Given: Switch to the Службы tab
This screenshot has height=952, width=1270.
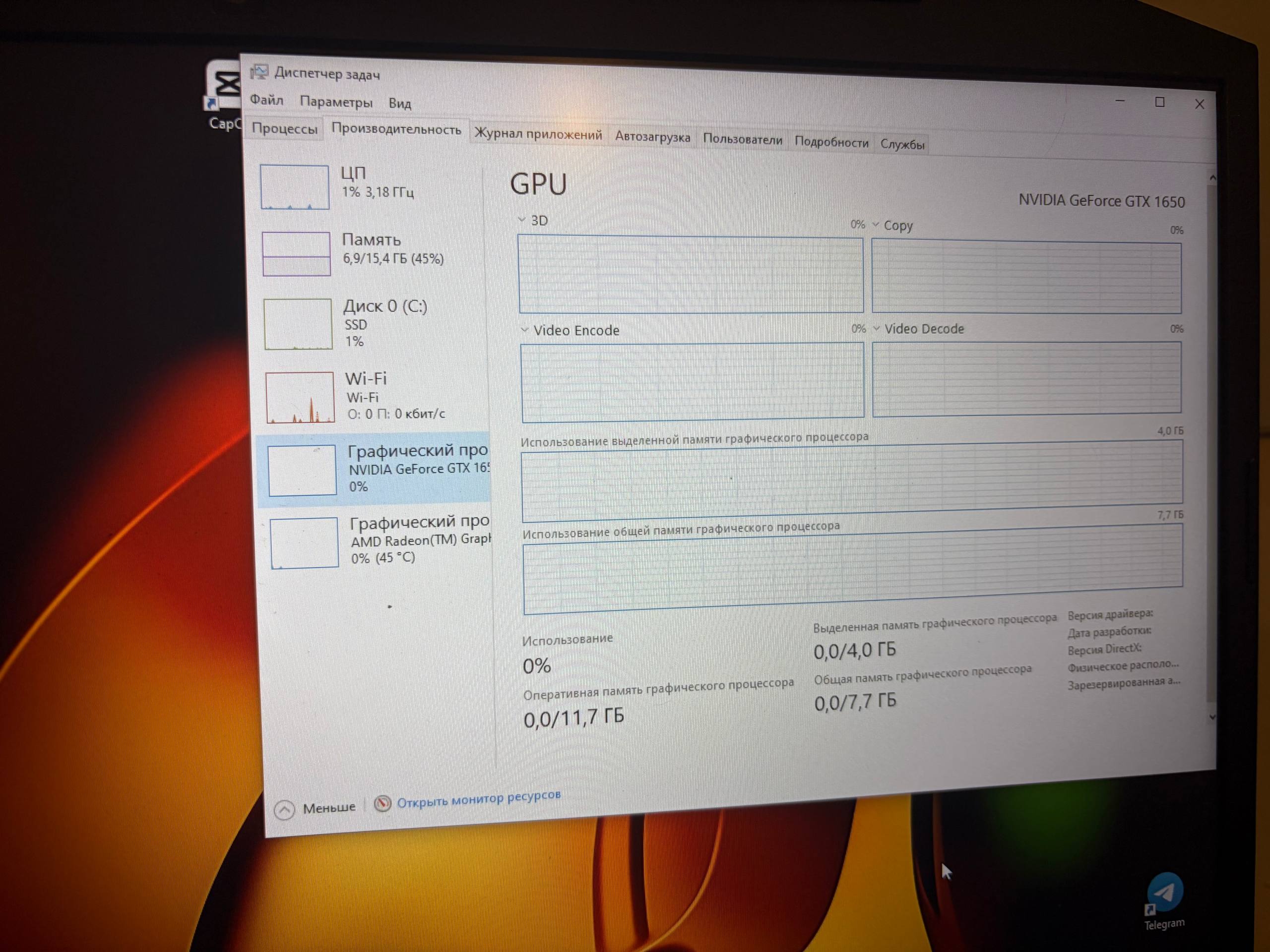Looking at the screenshot, I should tap(902, 144).
